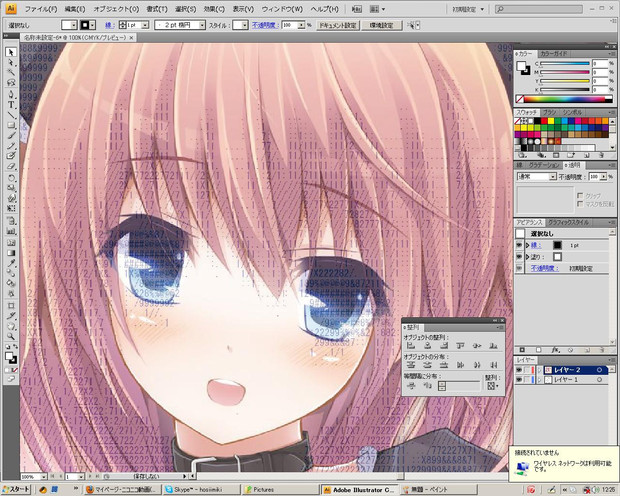This screenshot has height=496, width=620.
Task: Expand レイヤー 1 disclosure triangle
Action: click(x=540, y=380)
